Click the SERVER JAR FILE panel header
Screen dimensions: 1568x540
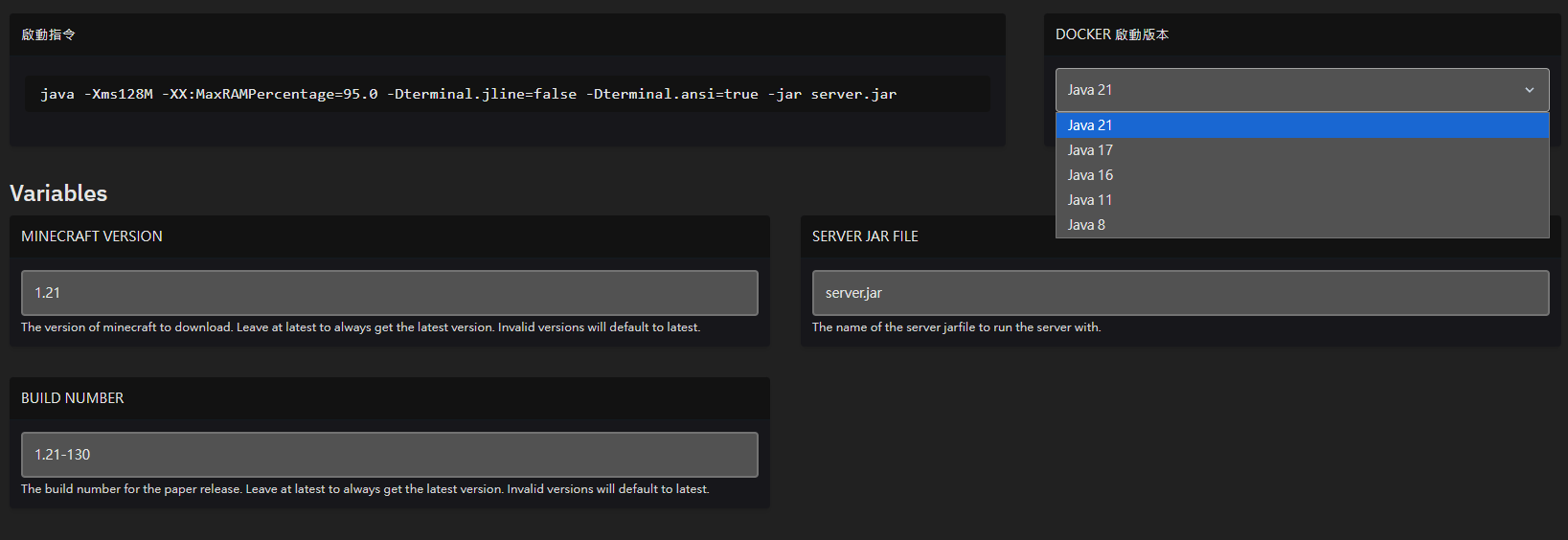click(865, 236)
